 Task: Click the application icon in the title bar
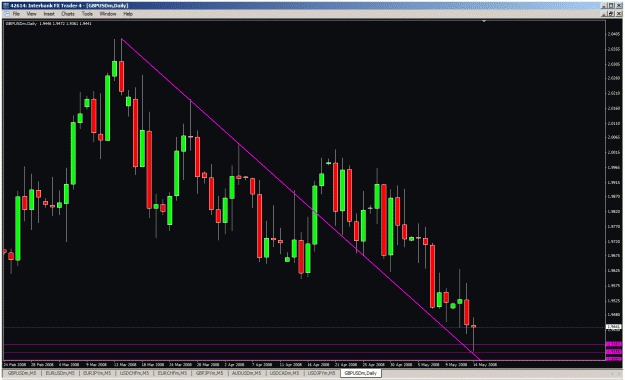6,6
